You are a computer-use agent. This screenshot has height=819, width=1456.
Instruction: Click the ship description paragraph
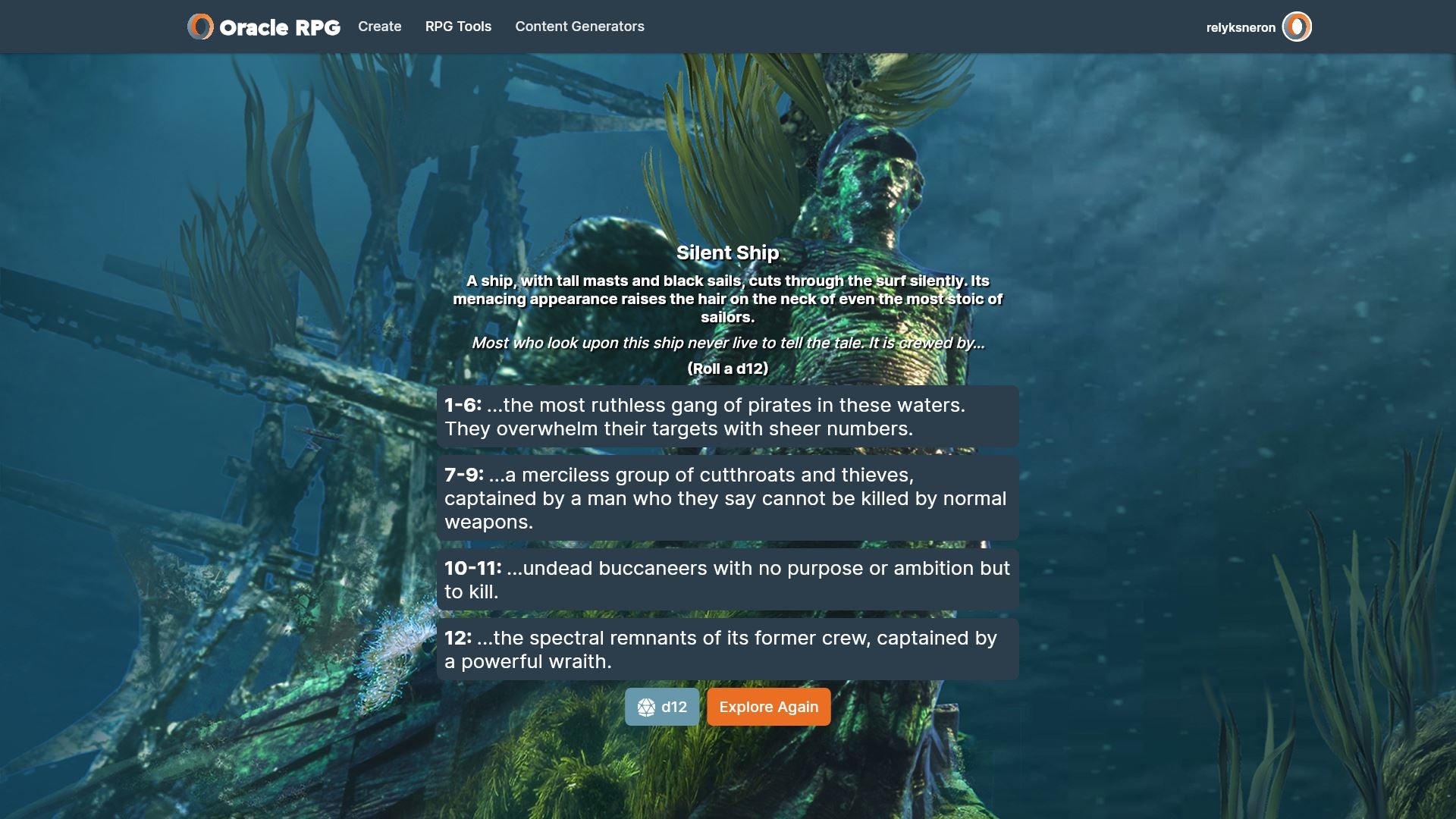click(x=727, y=299)
